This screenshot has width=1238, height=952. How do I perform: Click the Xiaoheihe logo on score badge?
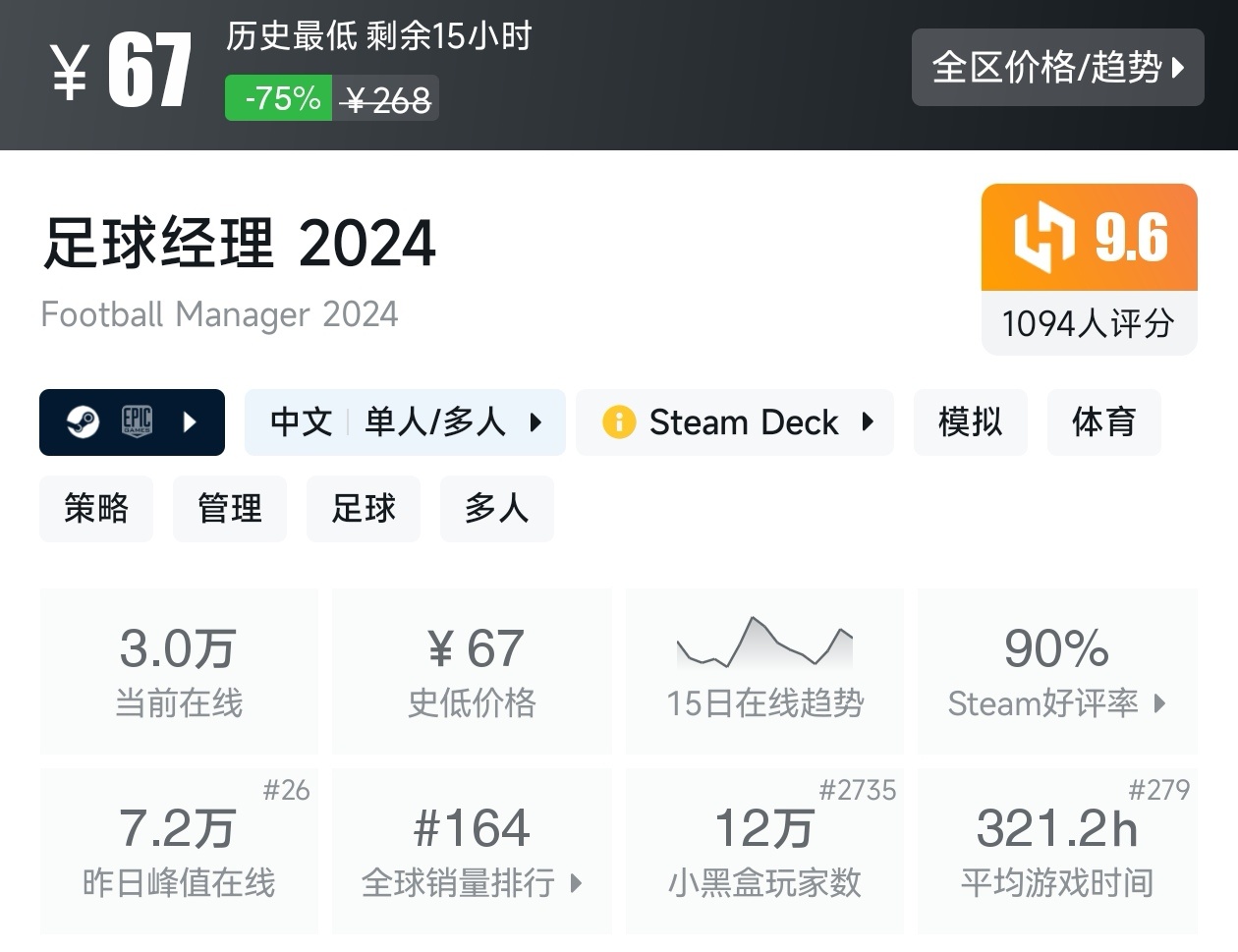click(x=1043, y=237)
